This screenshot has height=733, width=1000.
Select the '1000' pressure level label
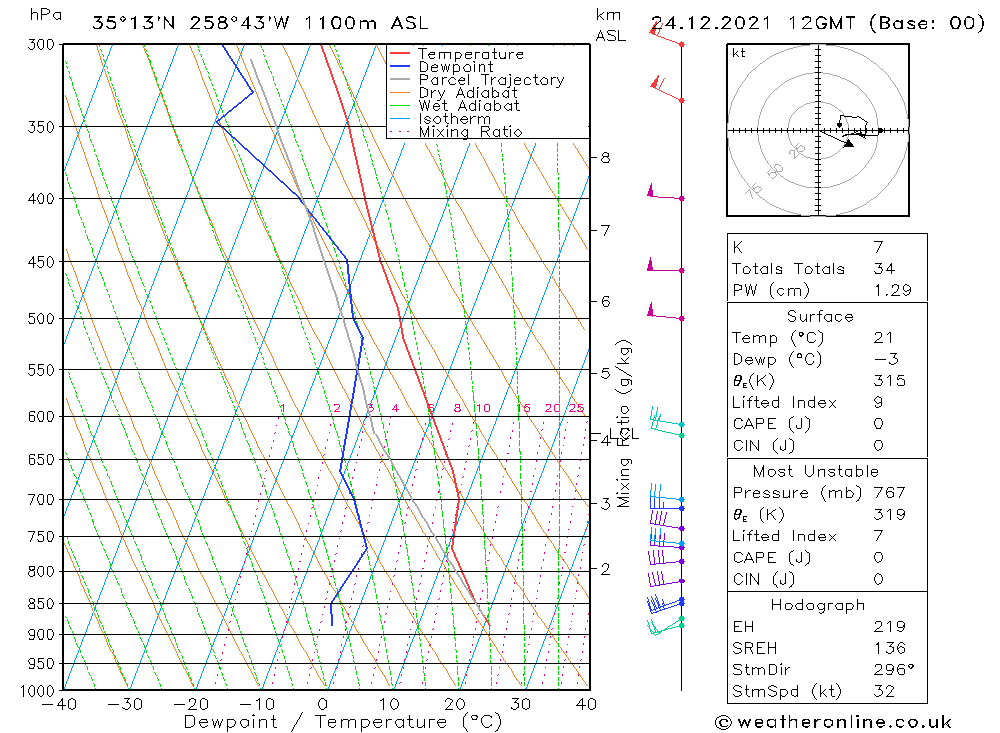point(38,691)
